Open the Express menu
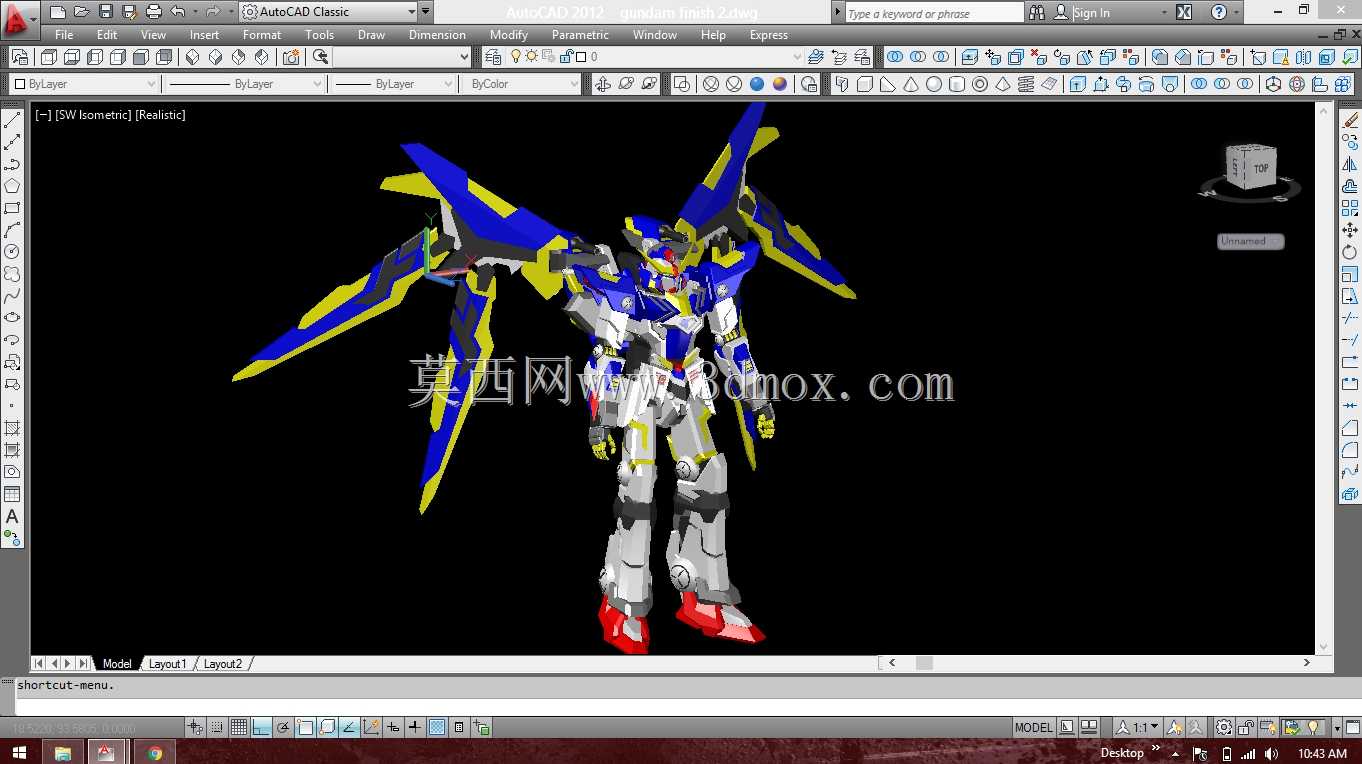The height and width of the screenshot is (764, 1362). (769, 35)
